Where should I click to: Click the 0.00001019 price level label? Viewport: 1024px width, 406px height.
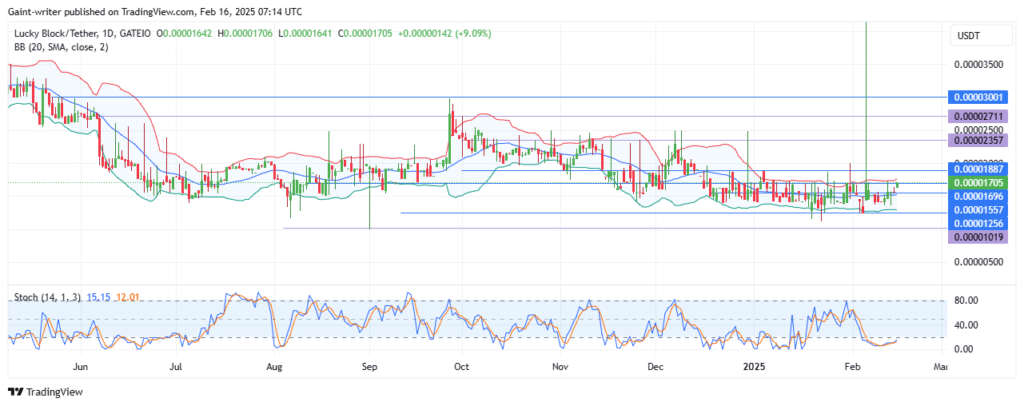click(x=978, y=237)
